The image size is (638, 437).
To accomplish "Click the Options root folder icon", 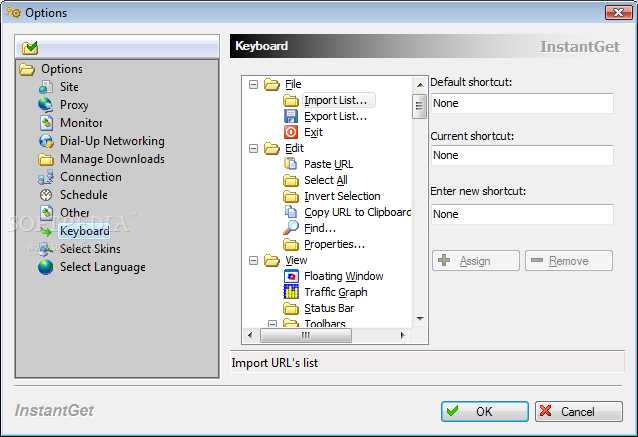I will (27, 69).
